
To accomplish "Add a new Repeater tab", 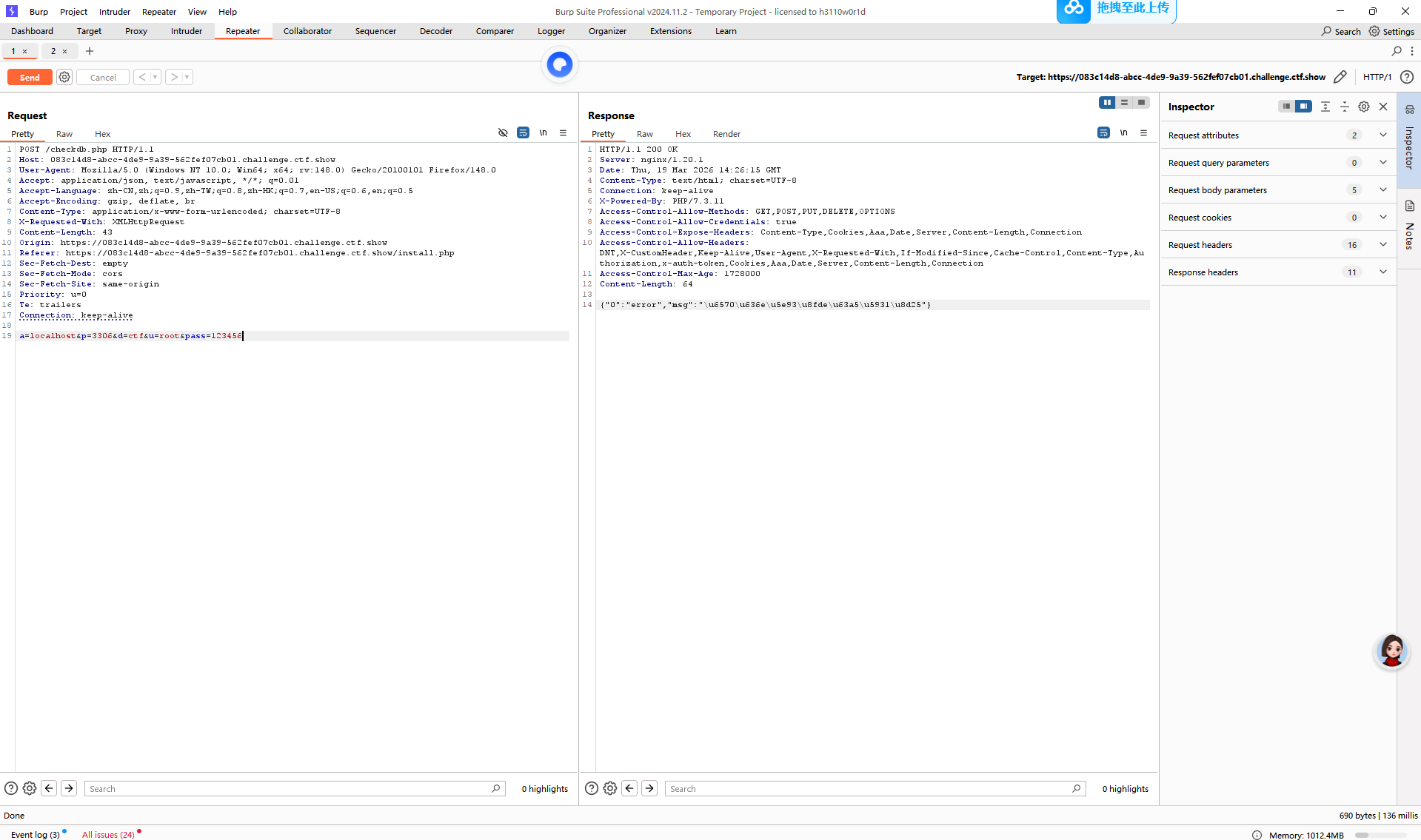I will [90, 51].
